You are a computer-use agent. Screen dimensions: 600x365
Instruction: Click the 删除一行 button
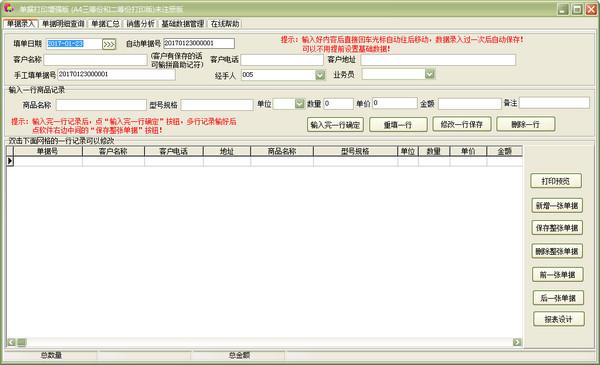click(x=525, y=124)
